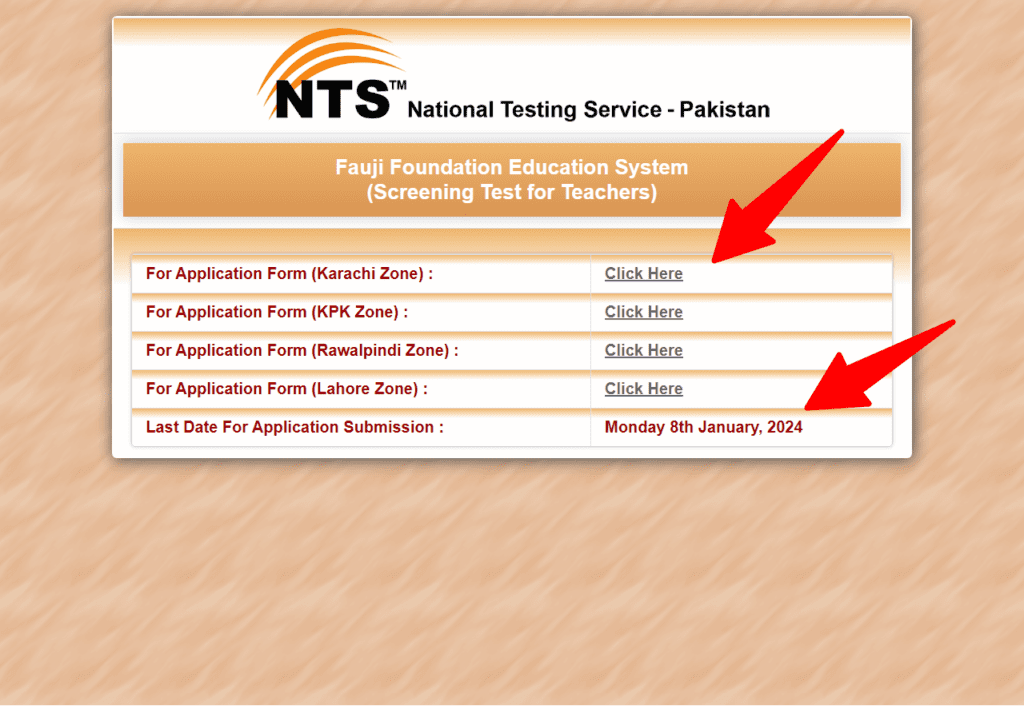Viewport: 1024px width, 706px height.
Task: Click the KPK Zone application form label
Action: pyautogui.click(x=277, y=312)
